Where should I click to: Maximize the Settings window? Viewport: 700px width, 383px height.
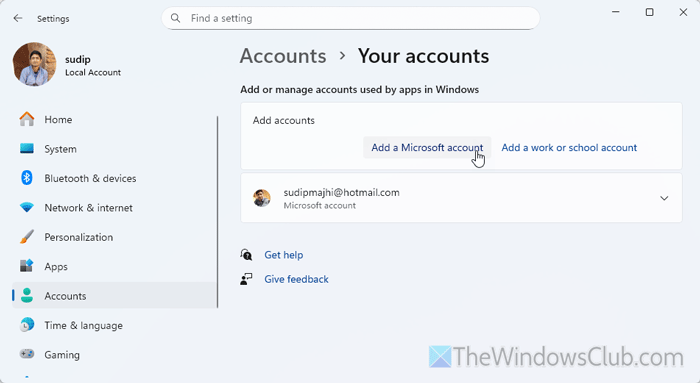click(650, 12)
